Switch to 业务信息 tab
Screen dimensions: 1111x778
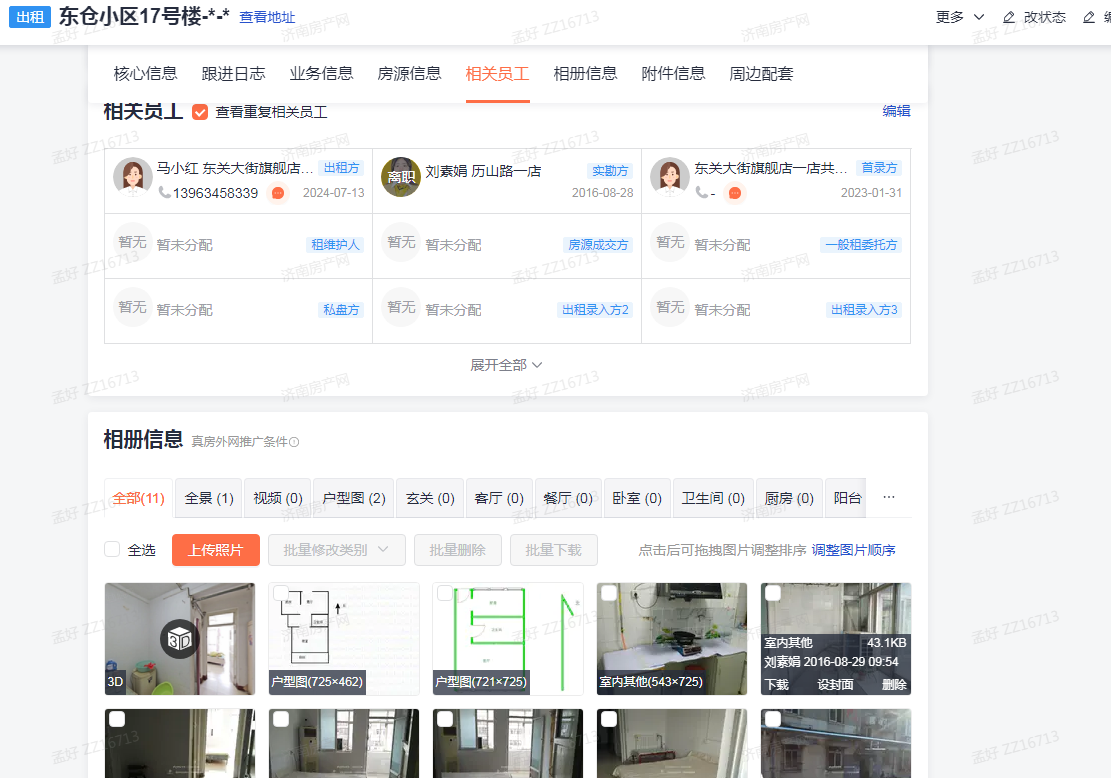pyautogui.click(x=321, y=74)
